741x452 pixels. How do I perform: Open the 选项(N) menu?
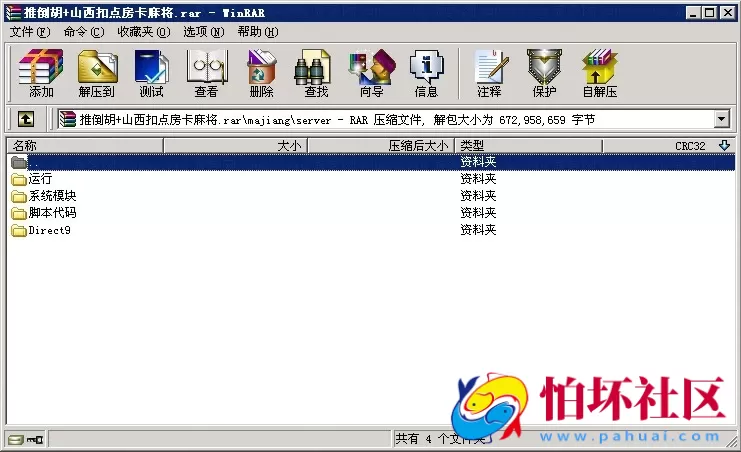tap(204, 32)
